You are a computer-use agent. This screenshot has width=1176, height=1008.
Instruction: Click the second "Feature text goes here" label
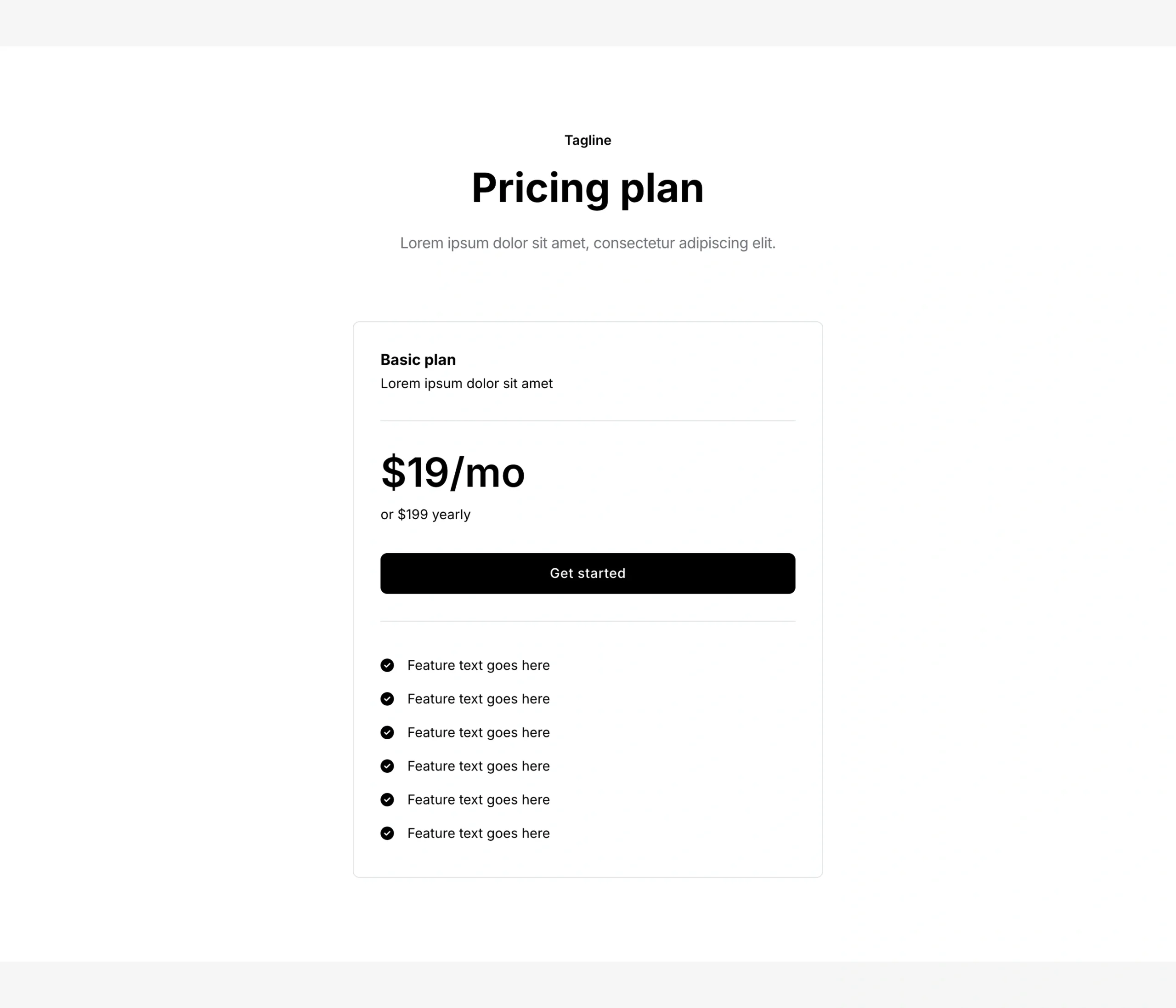tap(479, 699)
